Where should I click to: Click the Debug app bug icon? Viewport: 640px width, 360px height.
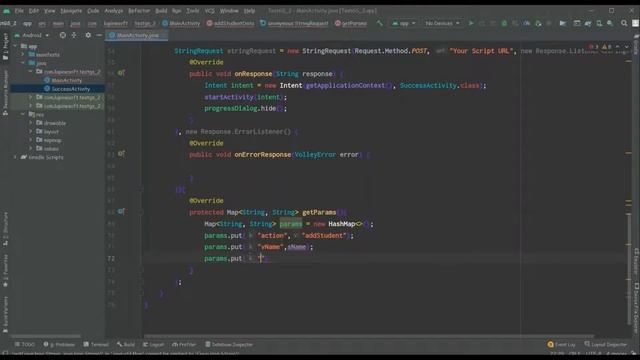pyautogui.click(x=504, y=23)
